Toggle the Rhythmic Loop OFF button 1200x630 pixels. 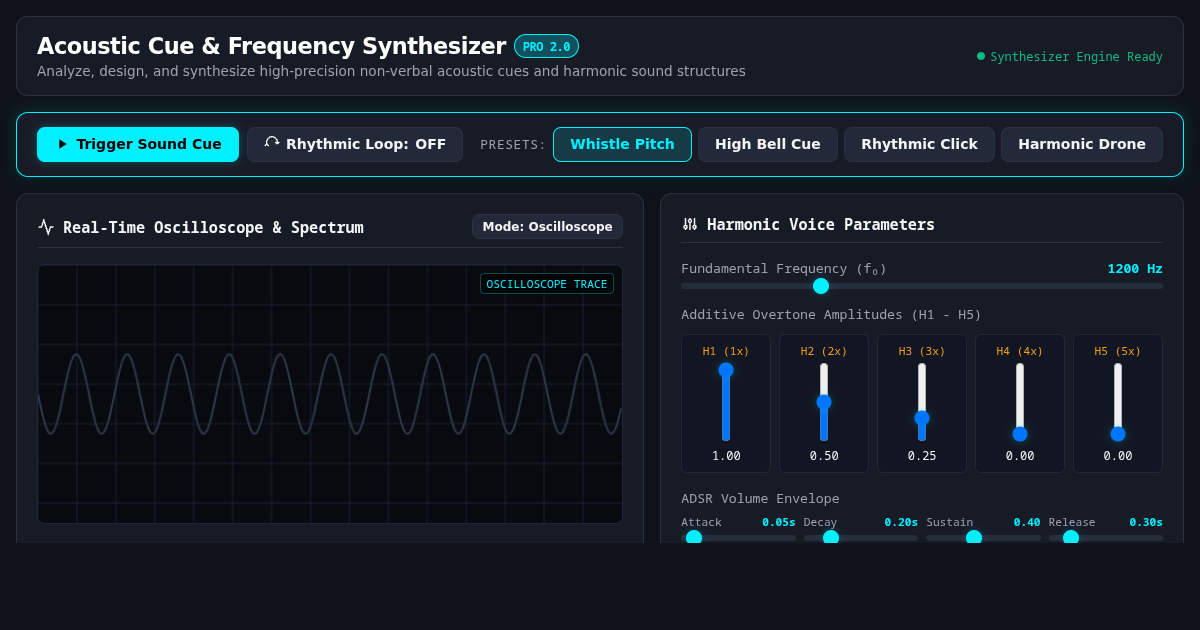[355, 144]
